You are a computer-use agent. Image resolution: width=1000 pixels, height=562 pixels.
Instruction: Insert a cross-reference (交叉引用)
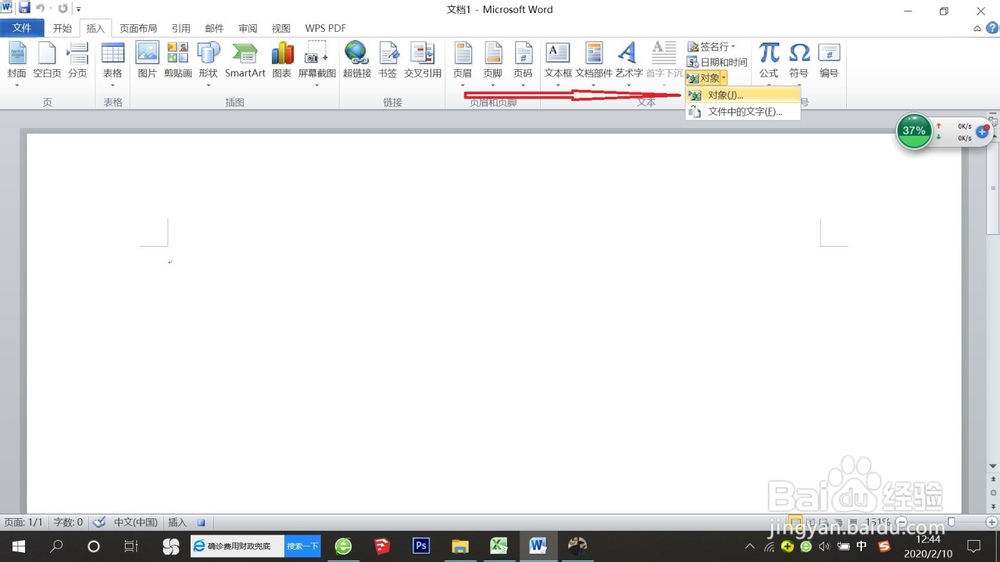pyautogui.click(x=422, y=61)
